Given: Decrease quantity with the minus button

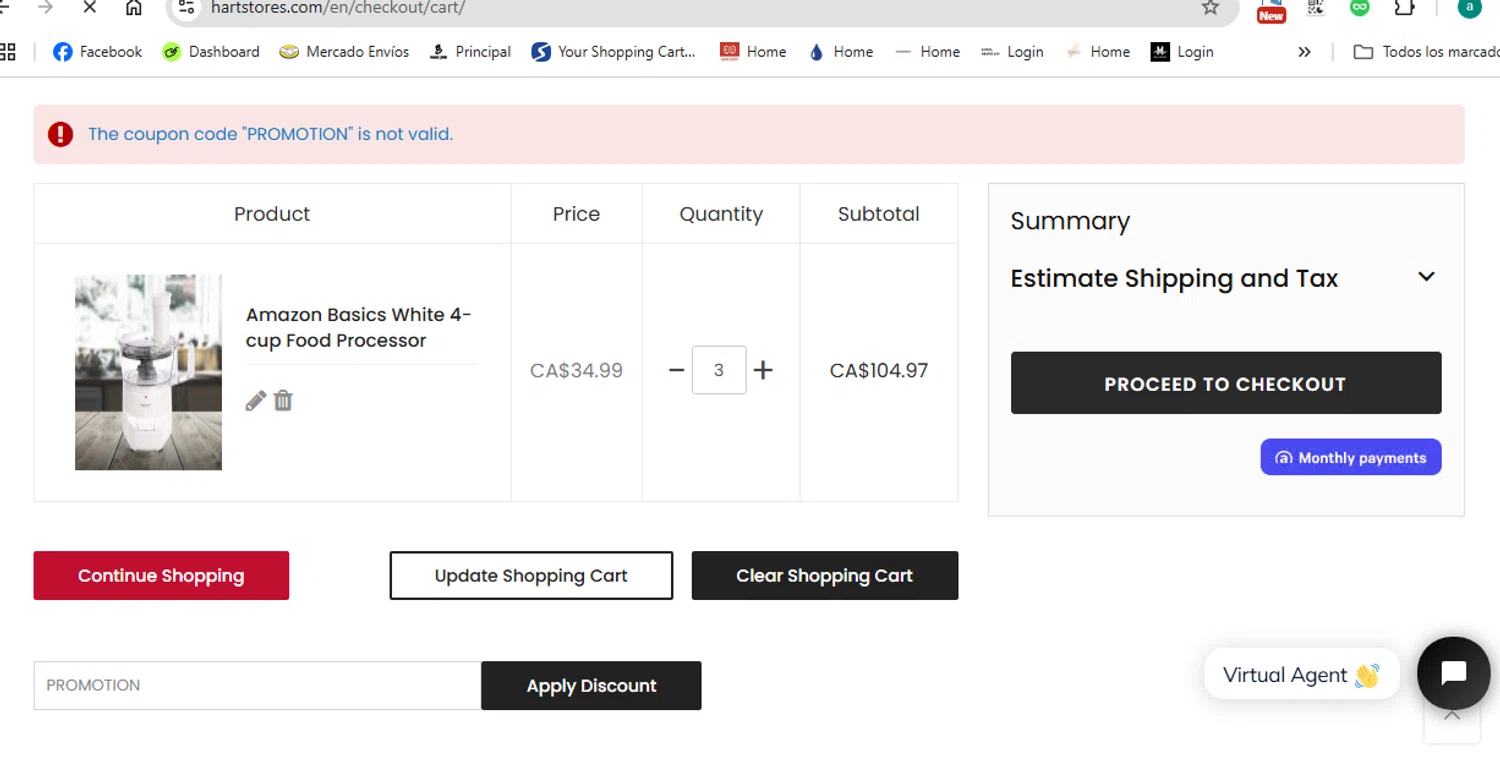Looking at the screenshot, I should click(676, 370).
